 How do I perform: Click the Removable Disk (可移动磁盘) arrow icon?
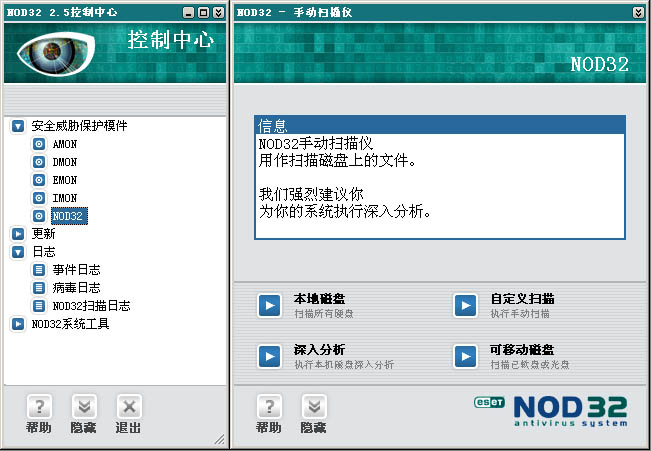click(464, 357)
